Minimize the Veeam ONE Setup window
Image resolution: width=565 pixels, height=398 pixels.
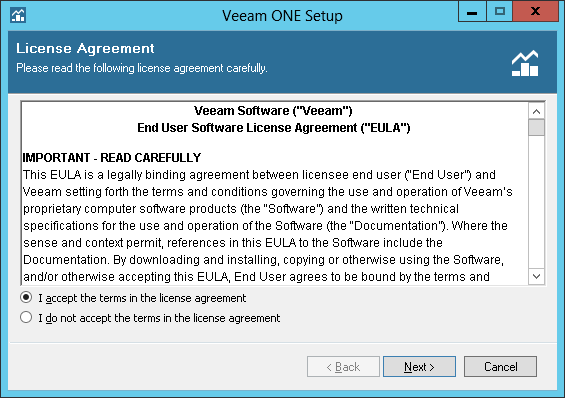point(472,12)
